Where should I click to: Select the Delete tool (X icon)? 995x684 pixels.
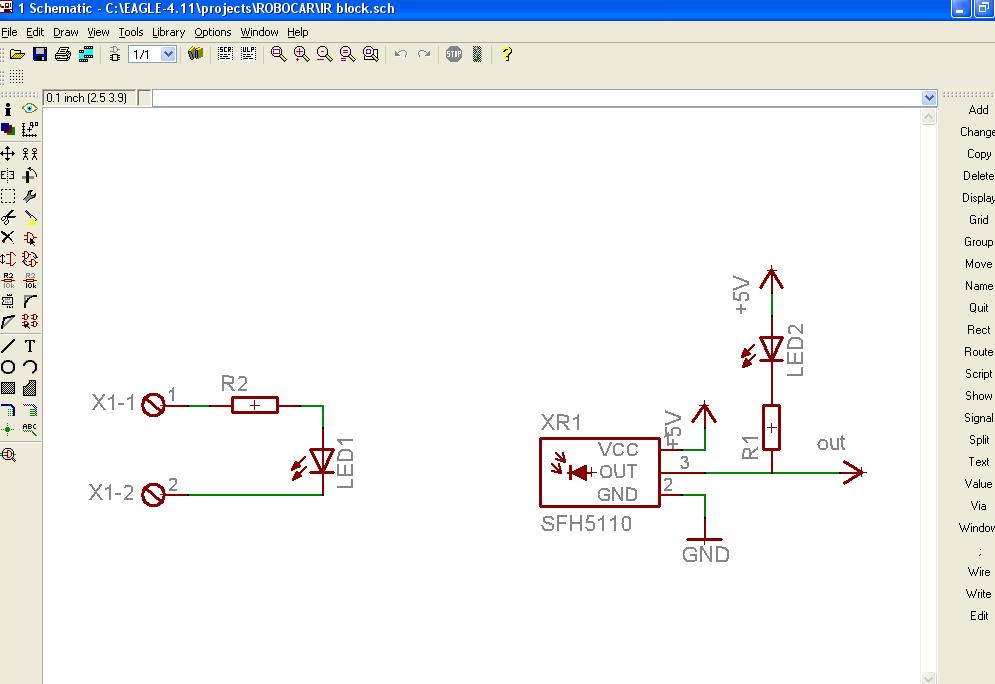coord(8,237)
